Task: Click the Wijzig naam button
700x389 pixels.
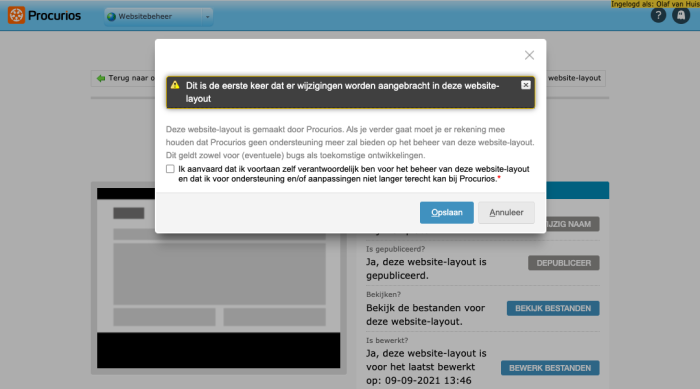Action: pos(572,224)
